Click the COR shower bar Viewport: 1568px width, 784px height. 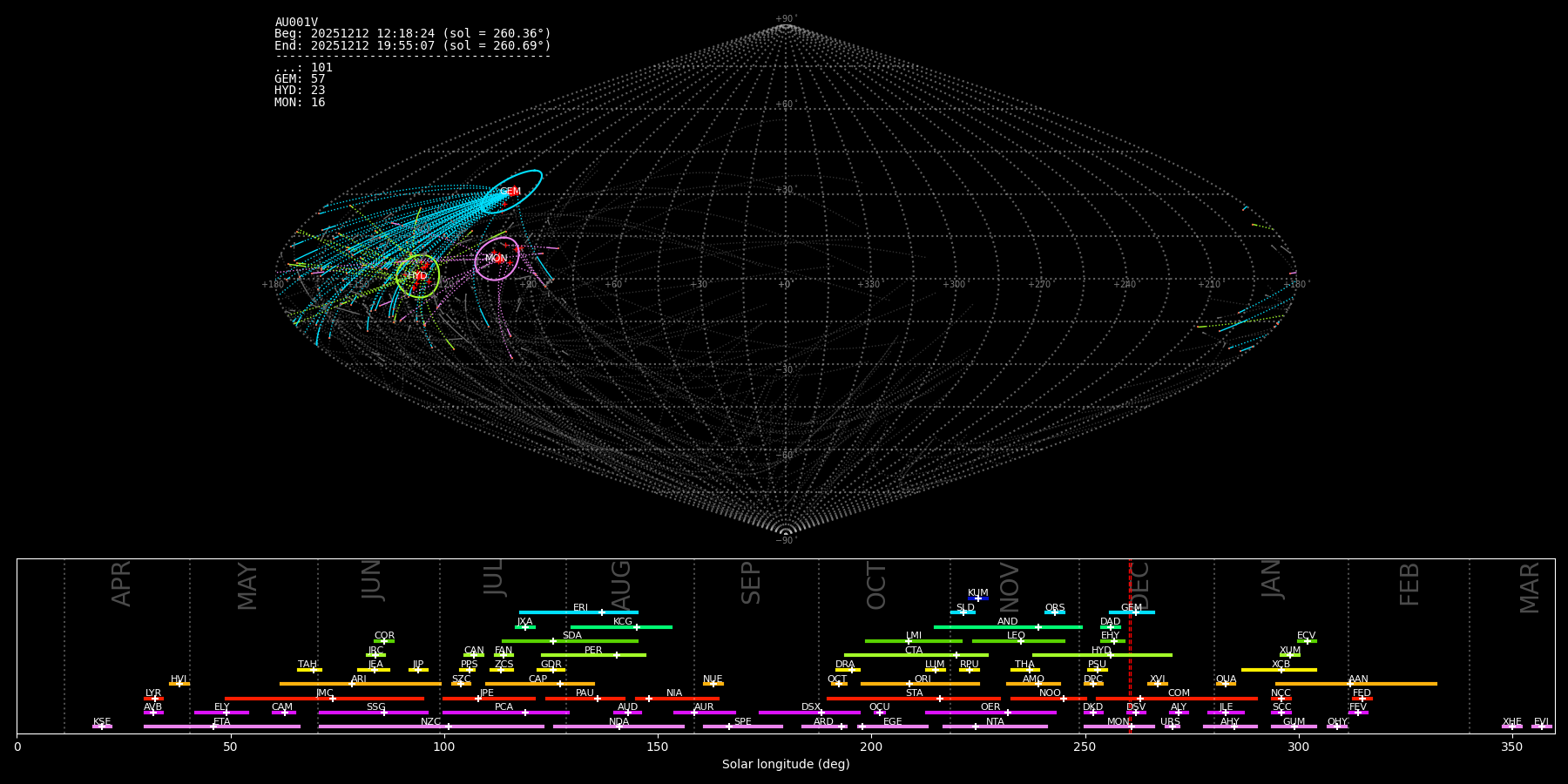tap(384, 641)
